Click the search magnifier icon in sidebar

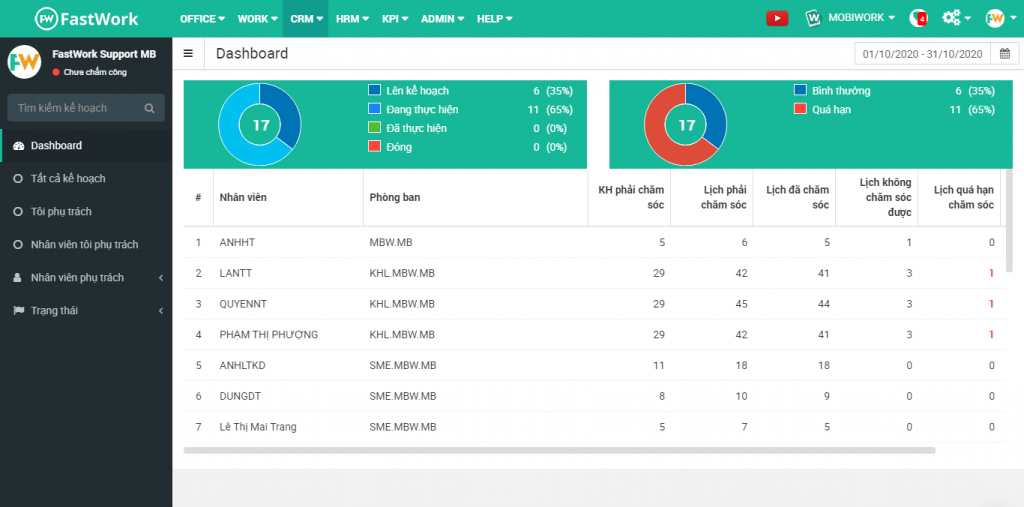click(x=150, y=108)
